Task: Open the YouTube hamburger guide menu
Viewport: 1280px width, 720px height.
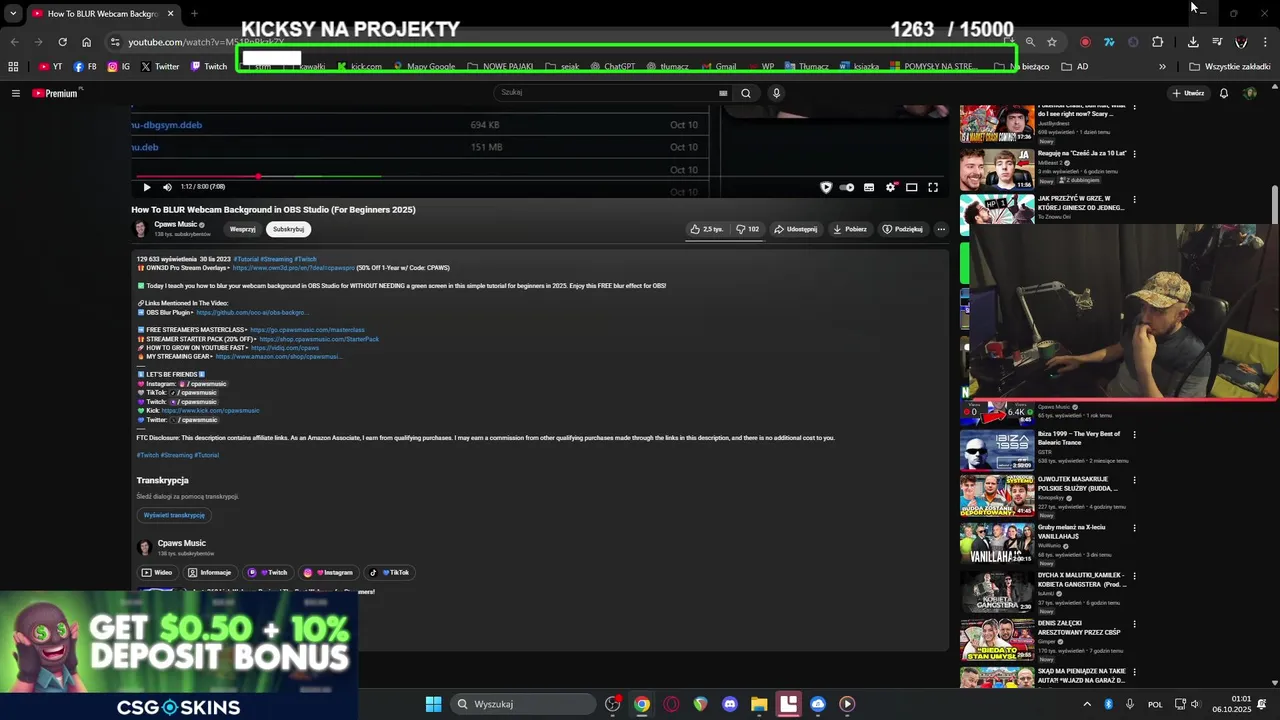Action: [x=15, y=93]
